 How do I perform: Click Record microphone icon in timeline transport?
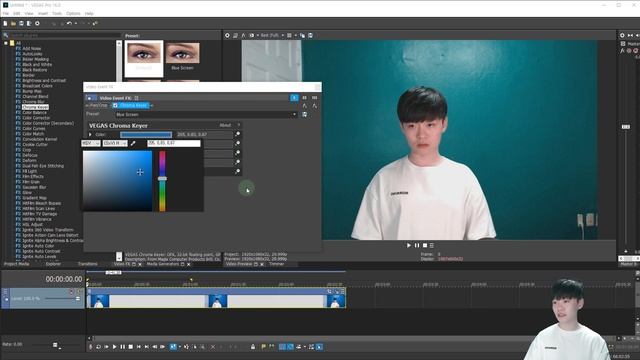click(91, 347)
